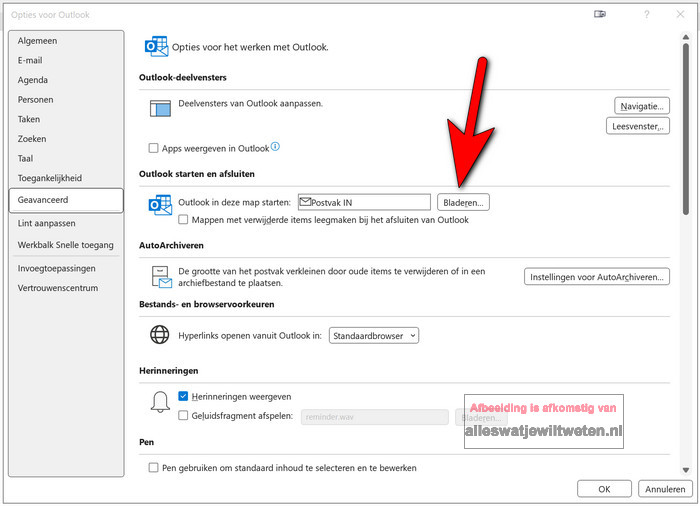Click the help question mark in title bar
The image size is (700, 506).
point(646,14)
